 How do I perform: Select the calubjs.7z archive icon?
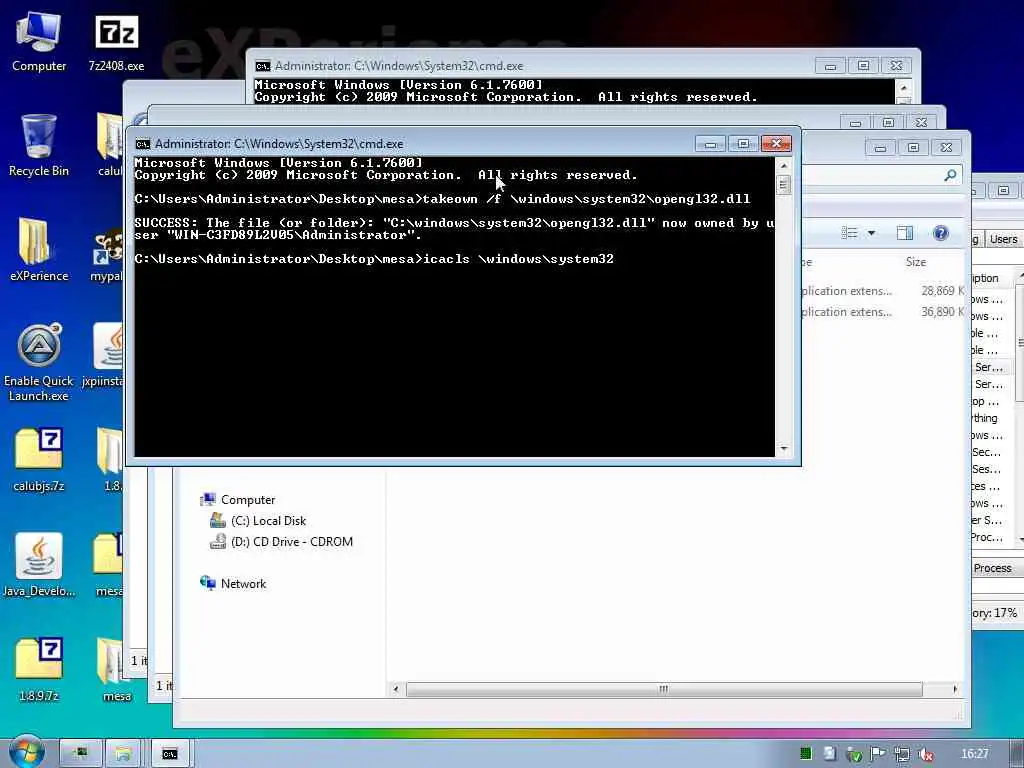[39, 460]
